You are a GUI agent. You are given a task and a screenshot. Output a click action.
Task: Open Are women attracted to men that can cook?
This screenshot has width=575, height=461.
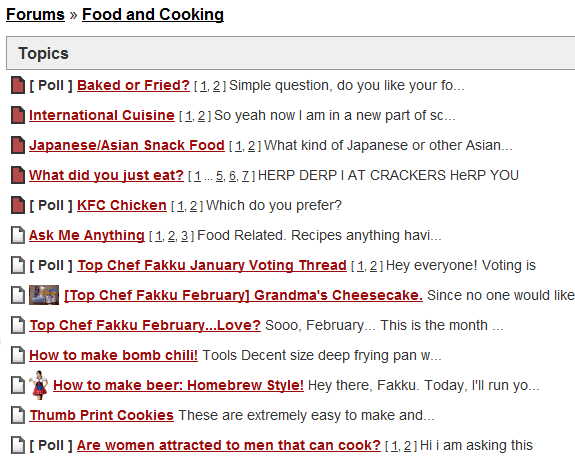[229, 445]
